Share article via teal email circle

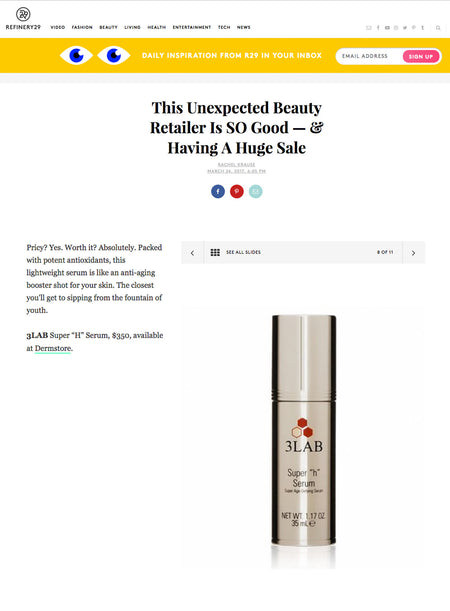(x=255, y=191)
